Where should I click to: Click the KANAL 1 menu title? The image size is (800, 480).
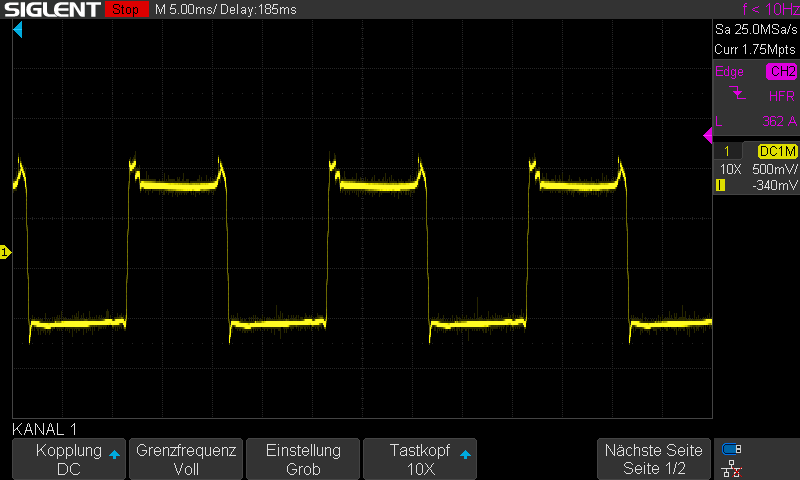44,430
